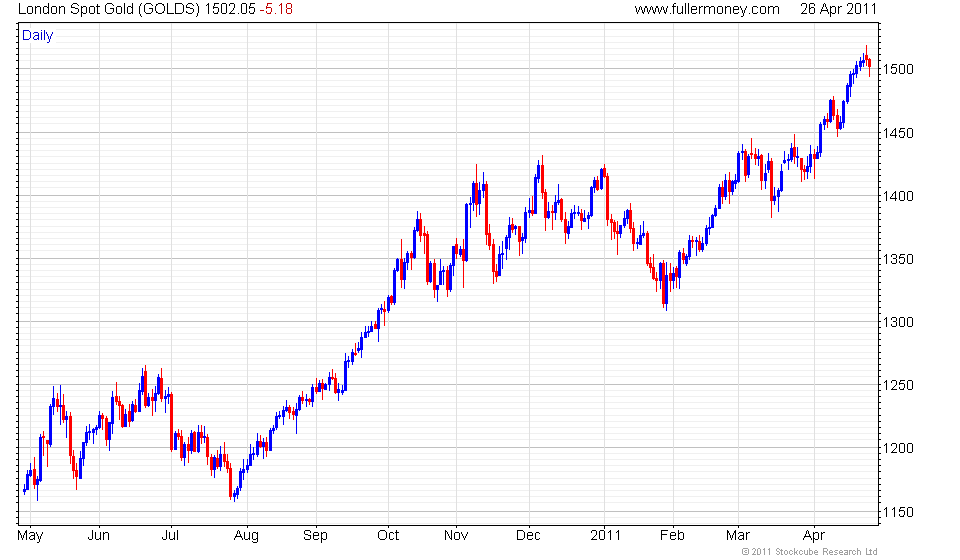Click the 1250 price axis label
Screen dimensions: 960x560
[x=898, y=385]
